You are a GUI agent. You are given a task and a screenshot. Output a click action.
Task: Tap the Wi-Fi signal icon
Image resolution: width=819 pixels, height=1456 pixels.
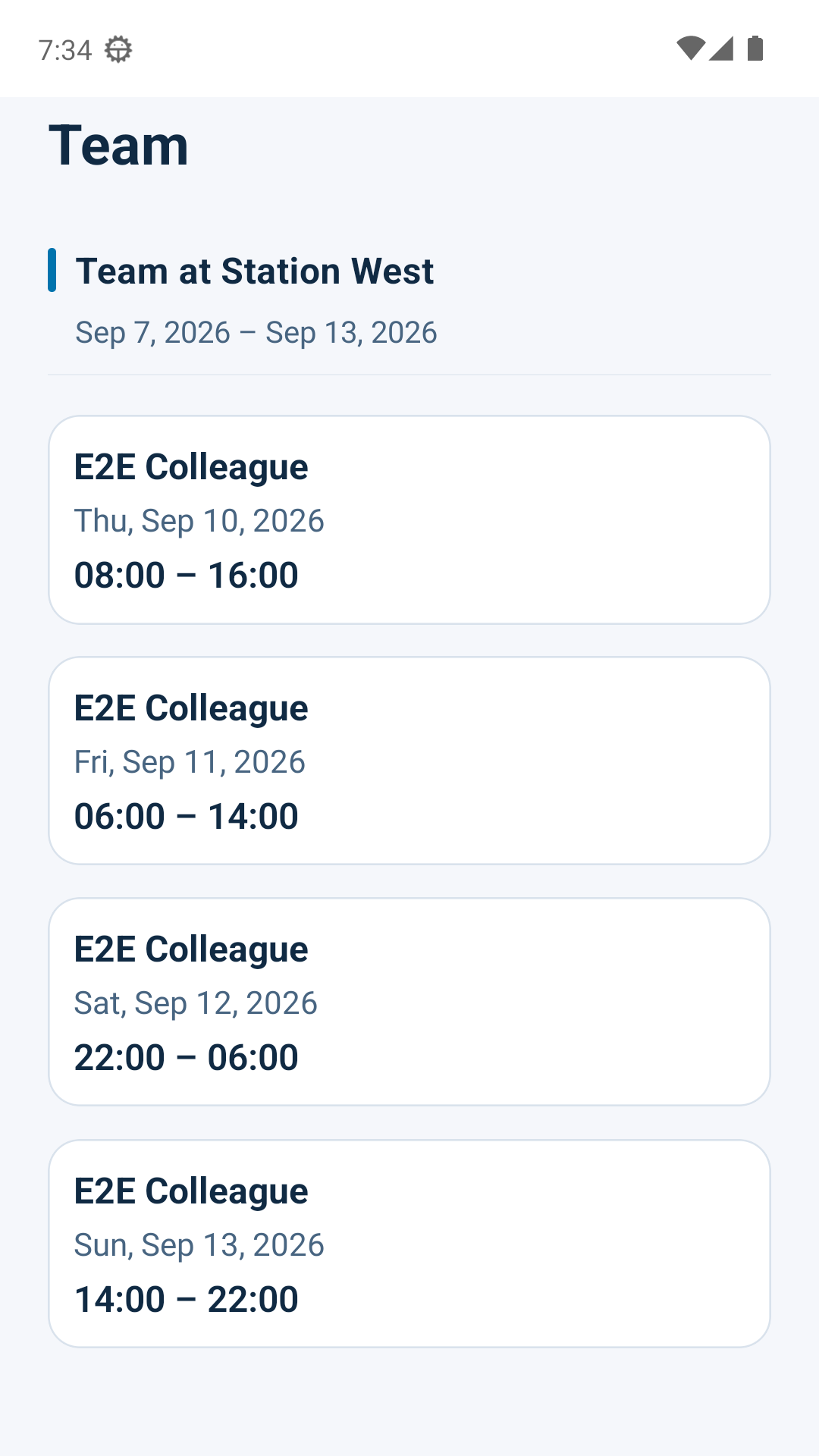(690, 49)
